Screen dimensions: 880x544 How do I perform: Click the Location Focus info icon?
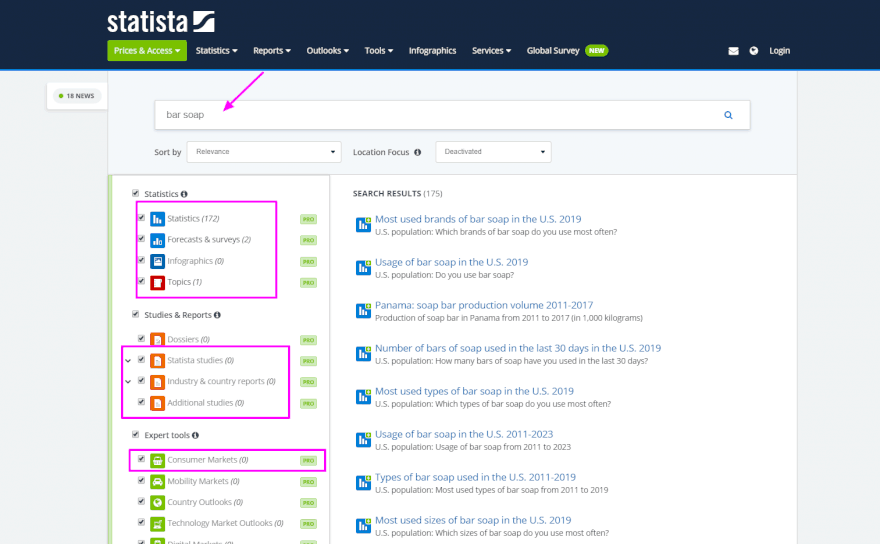417,153
